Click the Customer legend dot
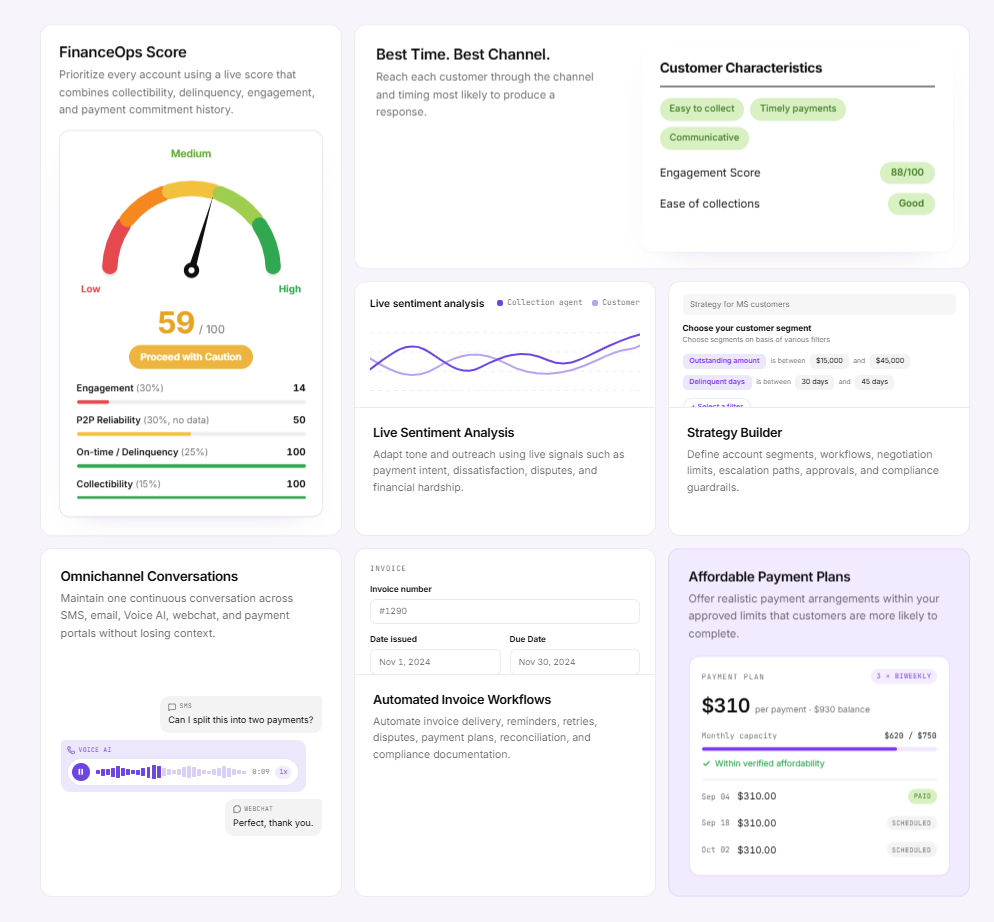Viewport: 994px width, 922px height. click(x=595, y=303)
